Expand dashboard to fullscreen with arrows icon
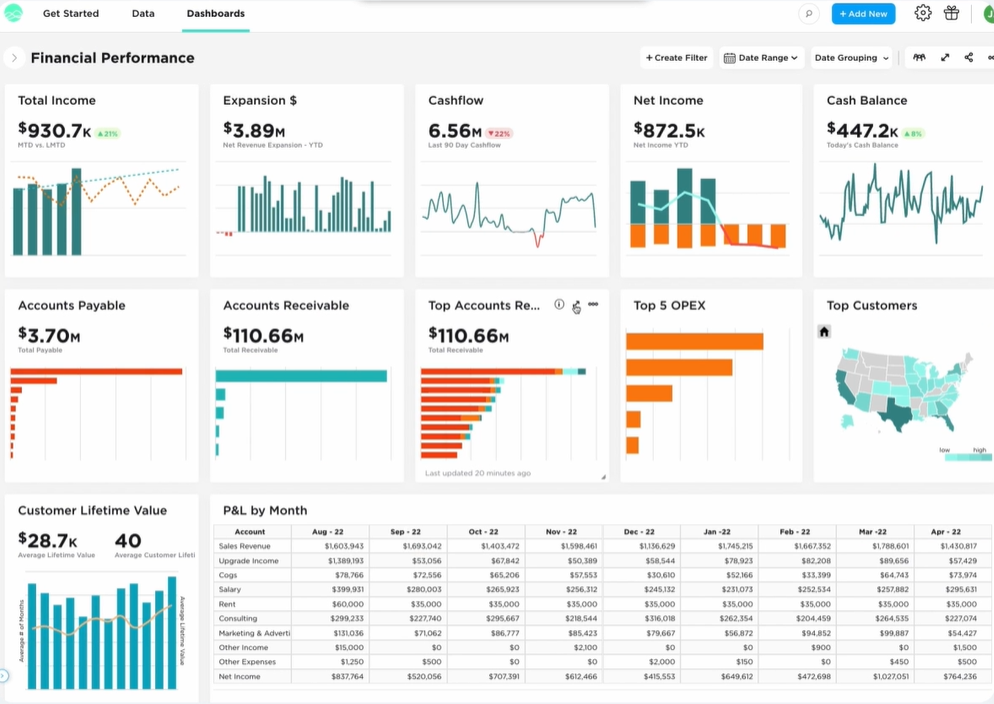The width and height of the screenshot is (994, 704). 945,58
